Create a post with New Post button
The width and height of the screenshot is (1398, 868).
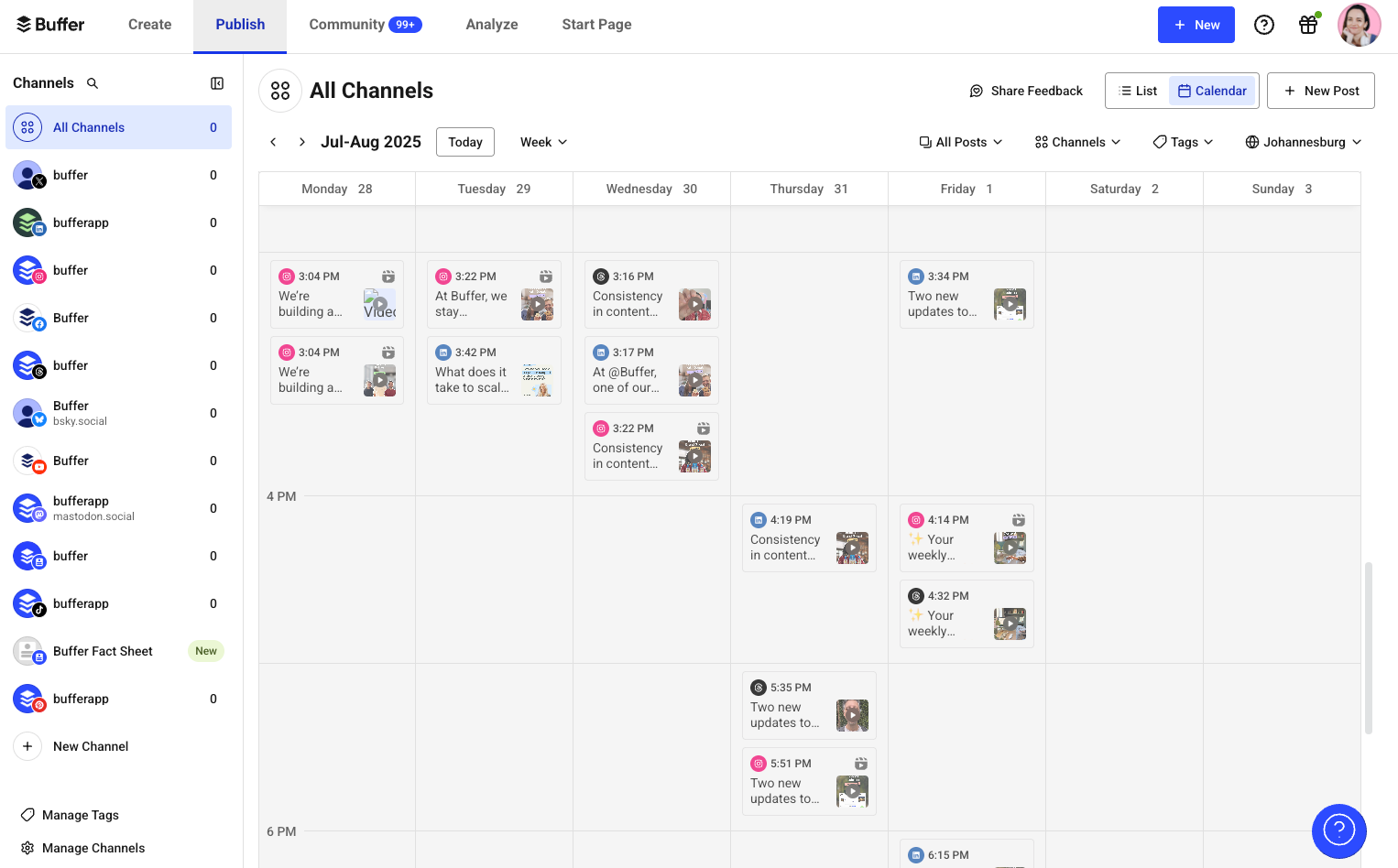(1321, 91)
